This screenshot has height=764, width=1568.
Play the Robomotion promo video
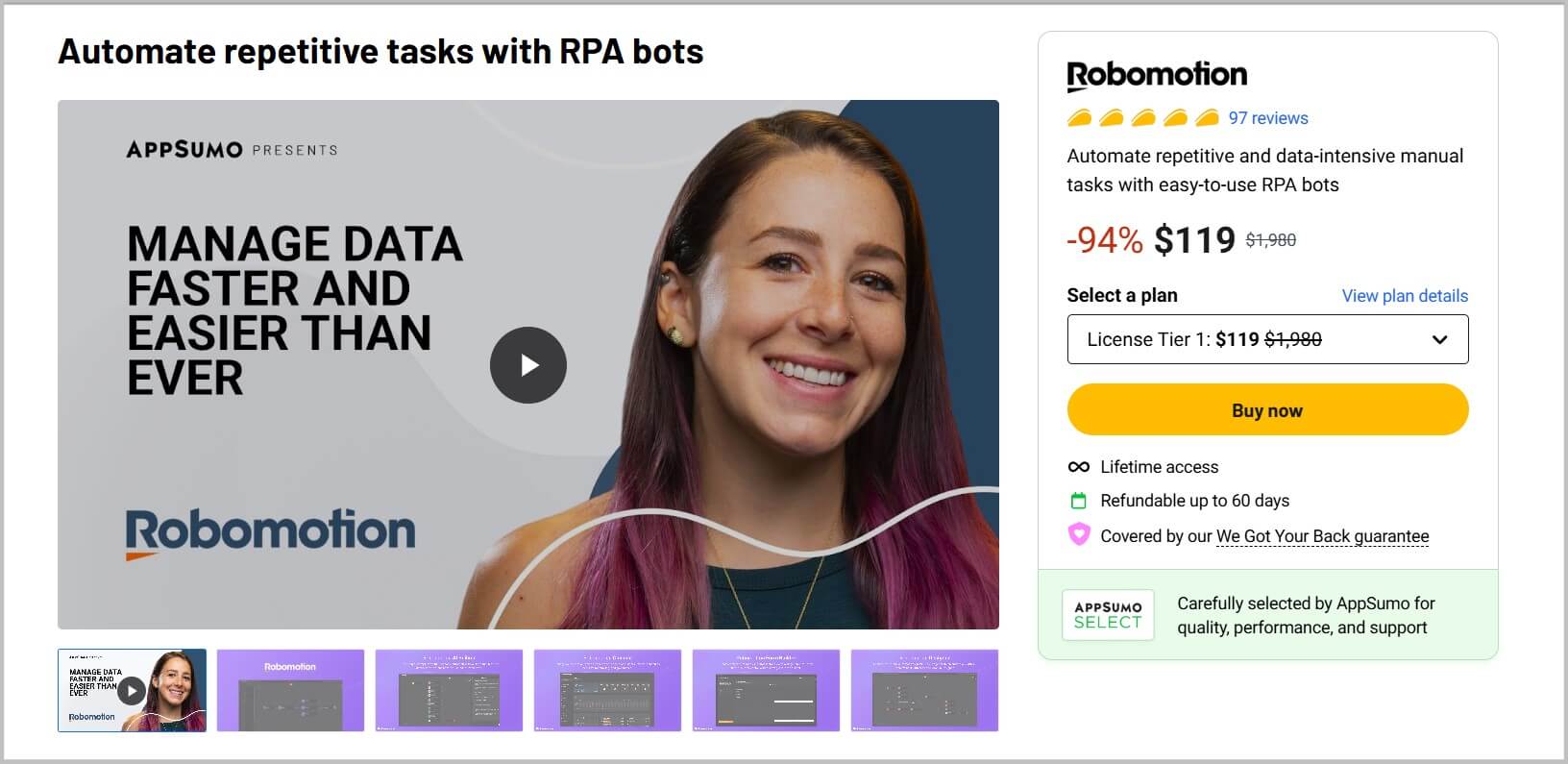click(x=527, y=365)
